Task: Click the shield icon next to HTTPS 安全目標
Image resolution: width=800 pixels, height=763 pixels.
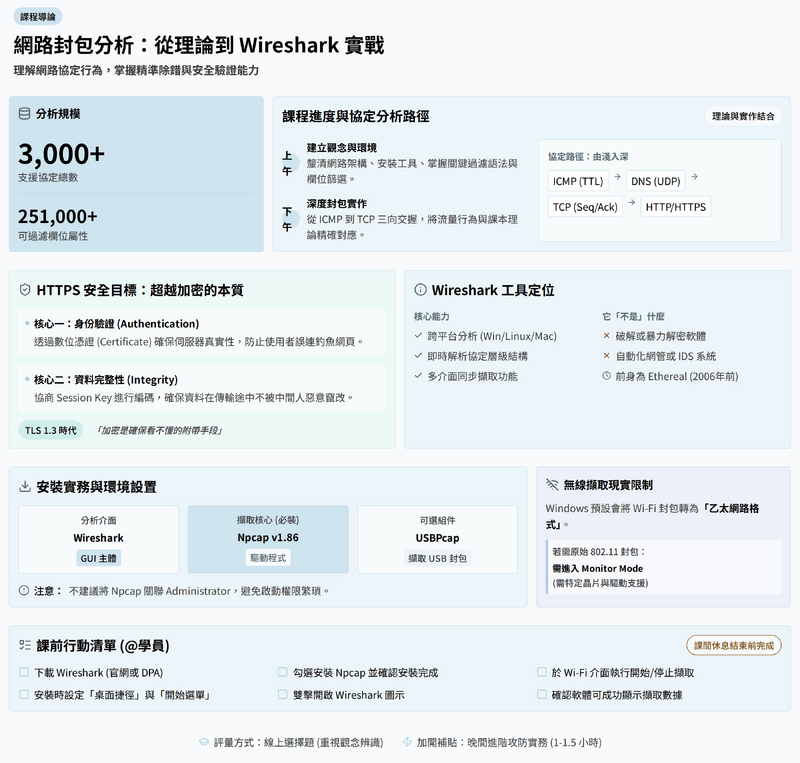Action: click(25, 291)
